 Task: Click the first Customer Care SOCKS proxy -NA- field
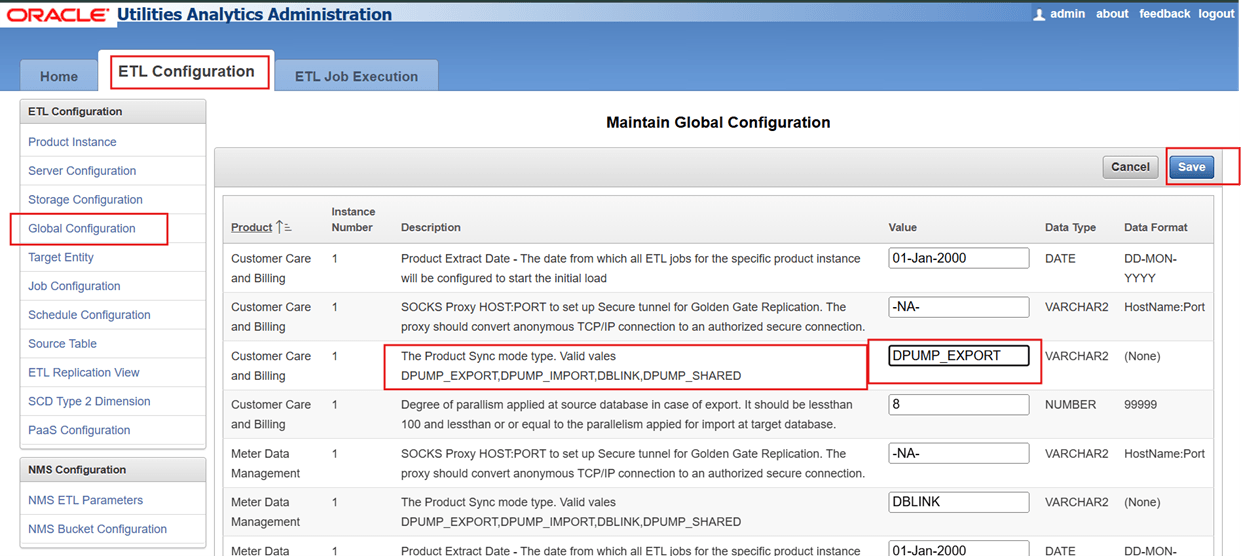click(x=959, y=307)
